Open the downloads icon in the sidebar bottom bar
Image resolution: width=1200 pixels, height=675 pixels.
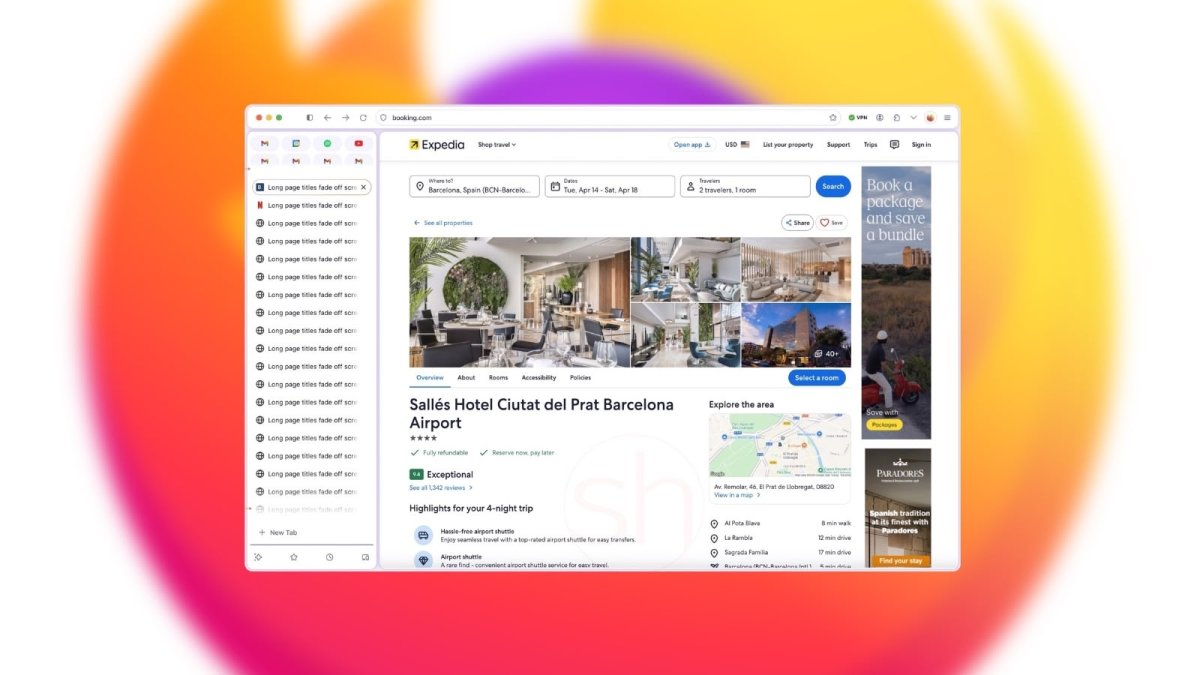tap(365, 557)
